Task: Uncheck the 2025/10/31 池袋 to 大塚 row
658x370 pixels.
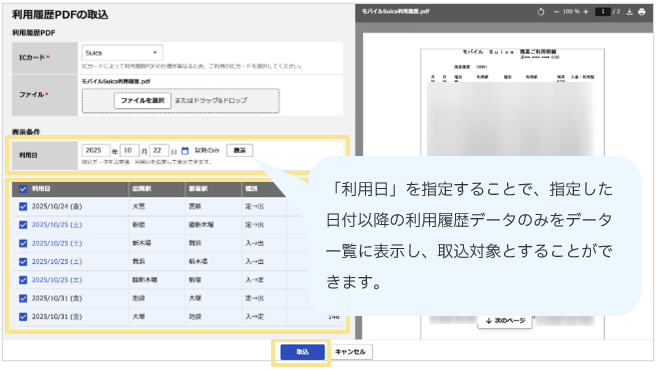Action: point(23,298)
